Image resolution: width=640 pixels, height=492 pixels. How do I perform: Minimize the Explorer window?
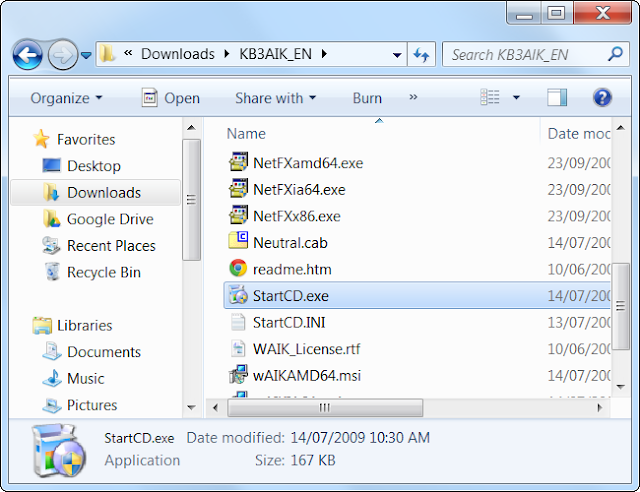tap(524, 13)
